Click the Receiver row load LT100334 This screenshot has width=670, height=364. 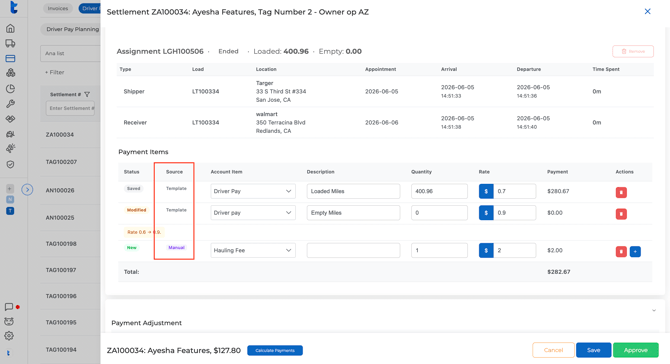click(x=206, y=123)
